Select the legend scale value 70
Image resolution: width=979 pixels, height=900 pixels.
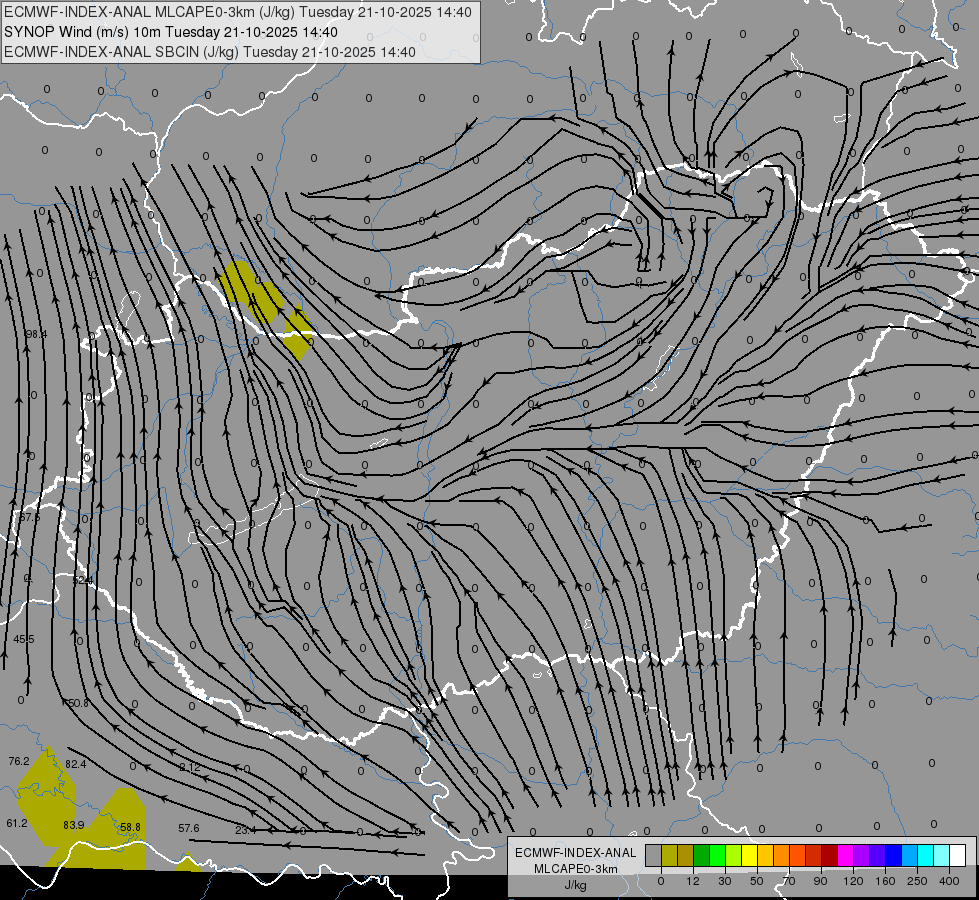(789, 881)
